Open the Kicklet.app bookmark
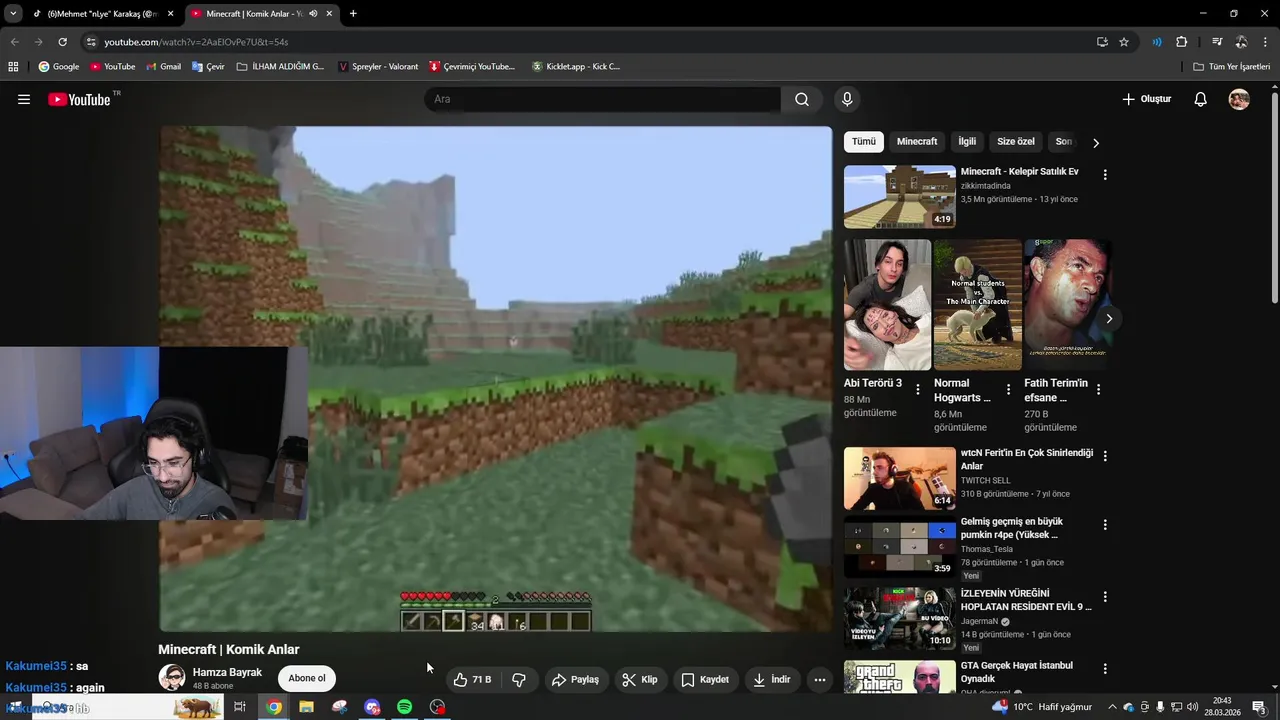This screenshot has height=720, width=1280. coord(576,67)
